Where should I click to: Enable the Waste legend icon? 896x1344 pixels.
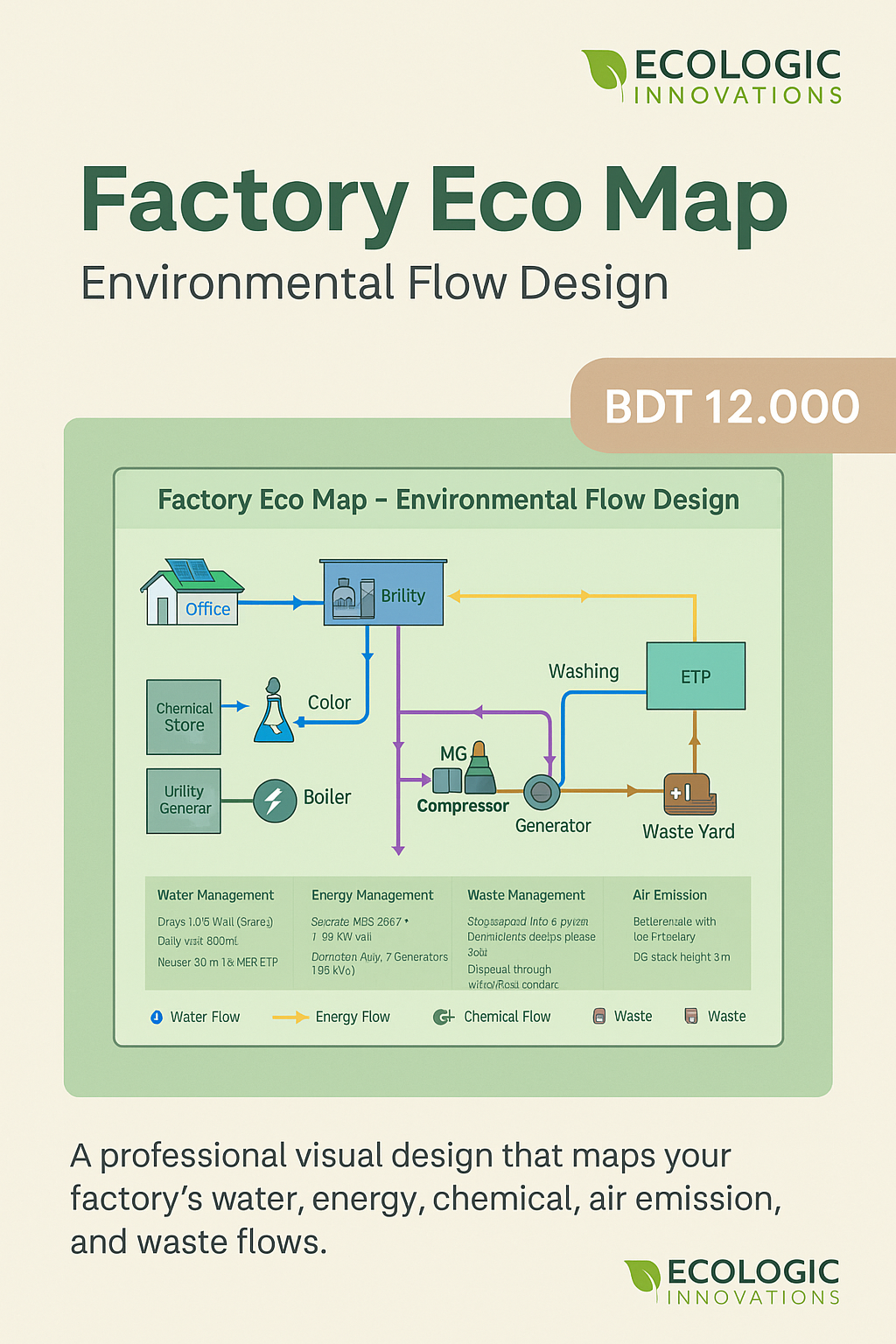tap(598, 1017)
